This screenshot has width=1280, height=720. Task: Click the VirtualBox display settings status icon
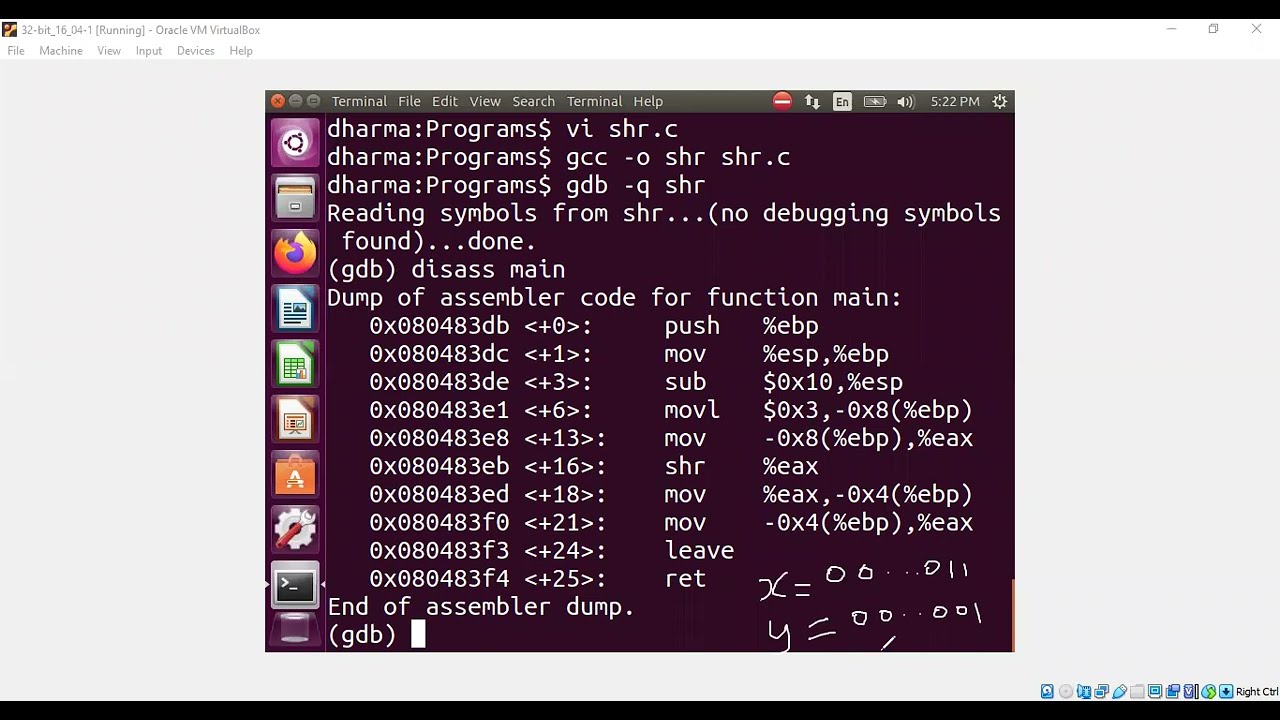pos(1155,691)
